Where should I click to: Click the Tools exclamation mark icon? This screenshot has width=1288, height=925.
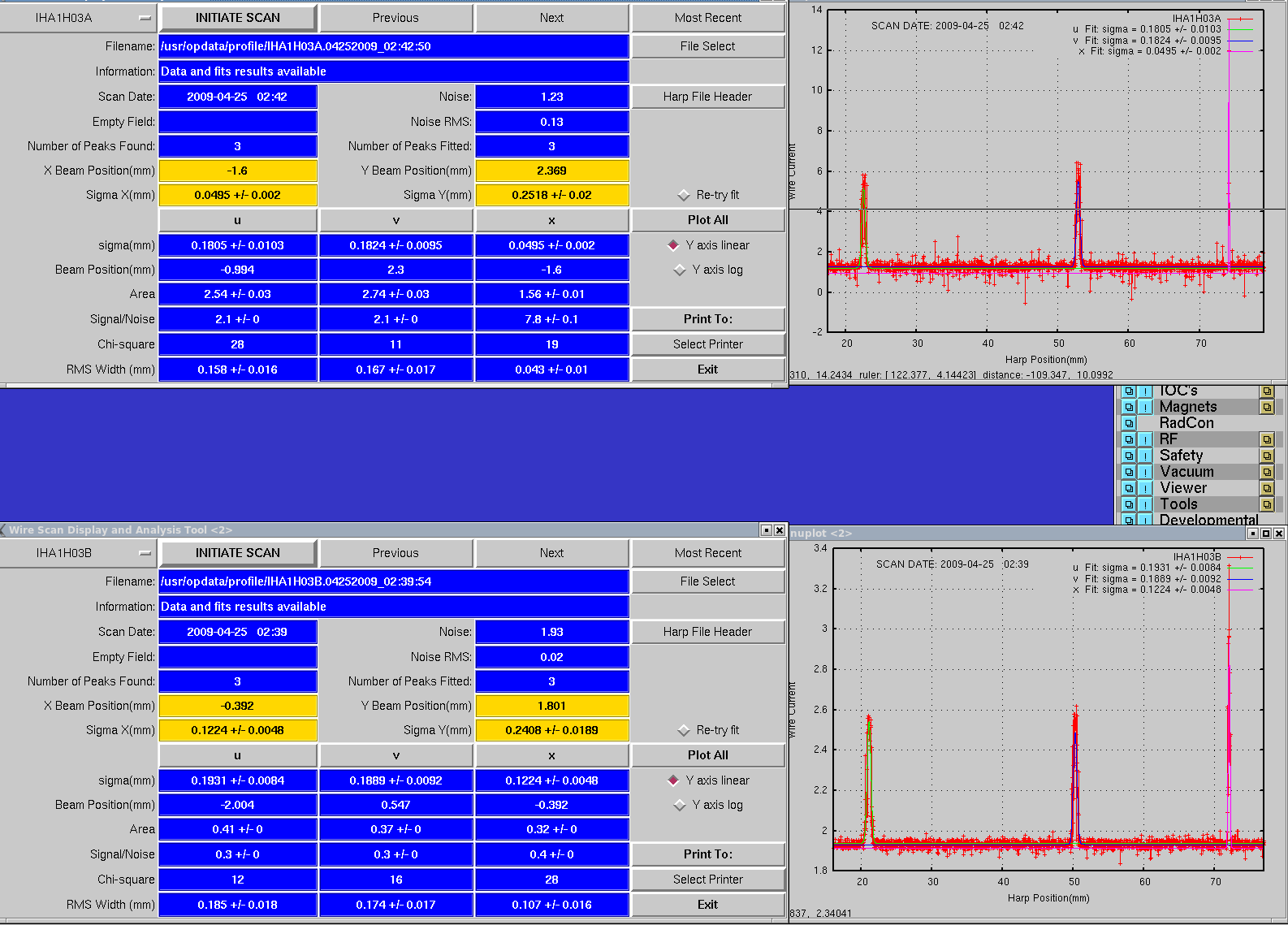coord(1145,504)
